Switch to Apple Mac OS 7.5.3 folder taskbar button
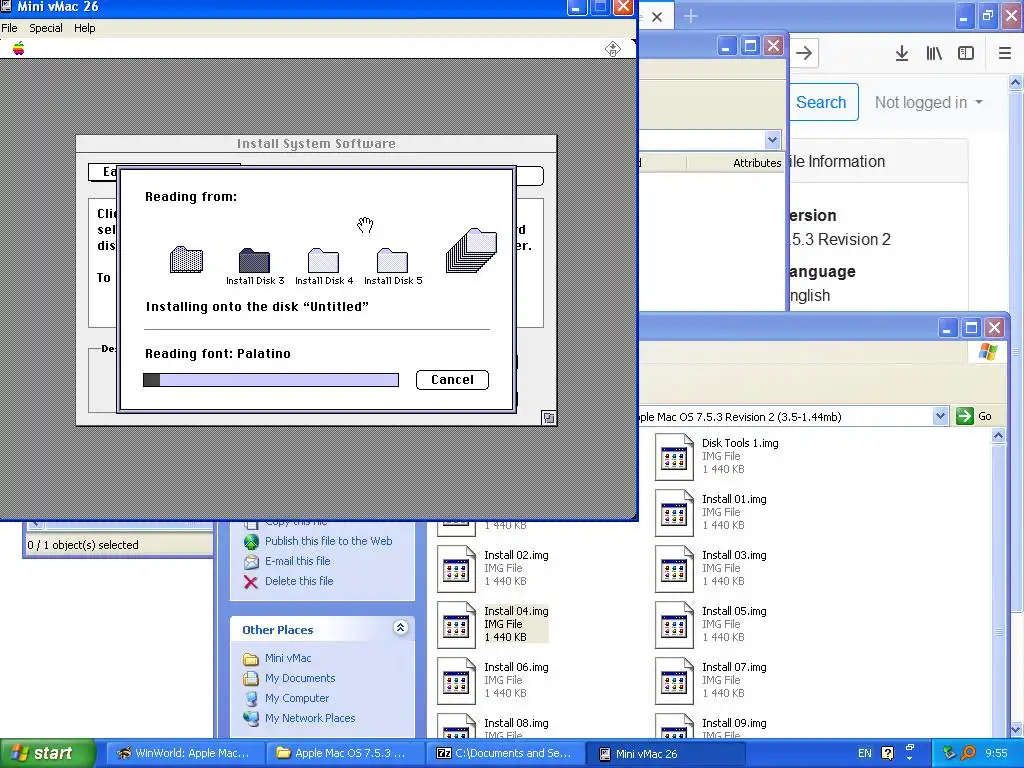Screen dimensions: 1024x768 344,753
